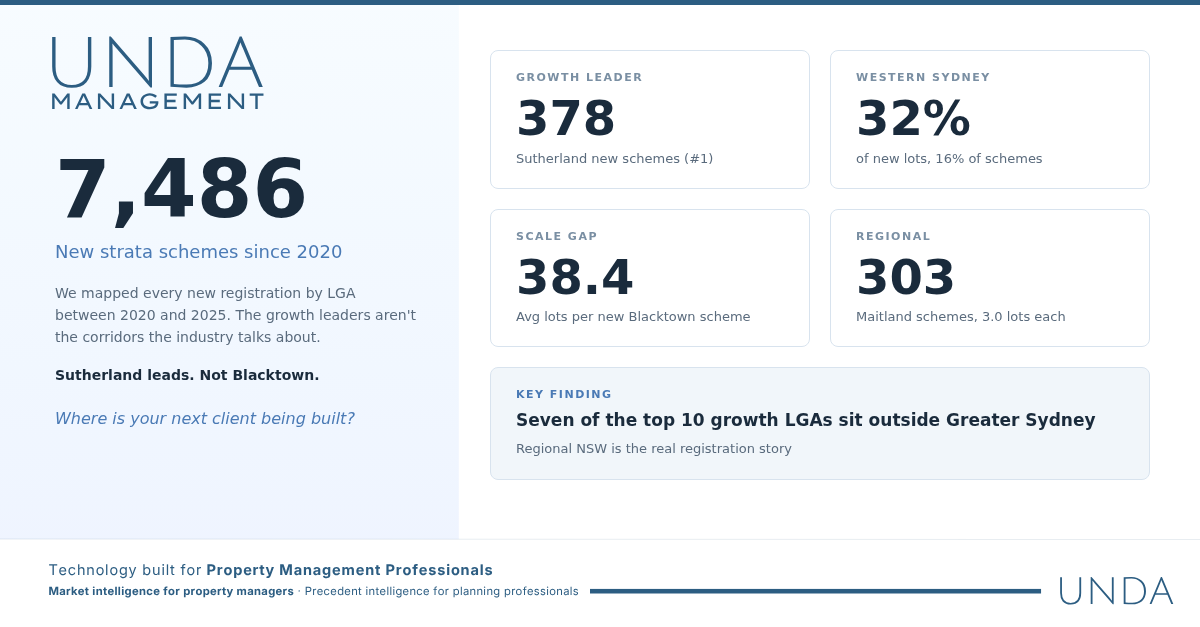Image resolution: width=1200 pixels, height=627 pixels.
Task: Click 'Market intelligence for property managers' text
Action: pyautogui.click(x=171, y=591)
